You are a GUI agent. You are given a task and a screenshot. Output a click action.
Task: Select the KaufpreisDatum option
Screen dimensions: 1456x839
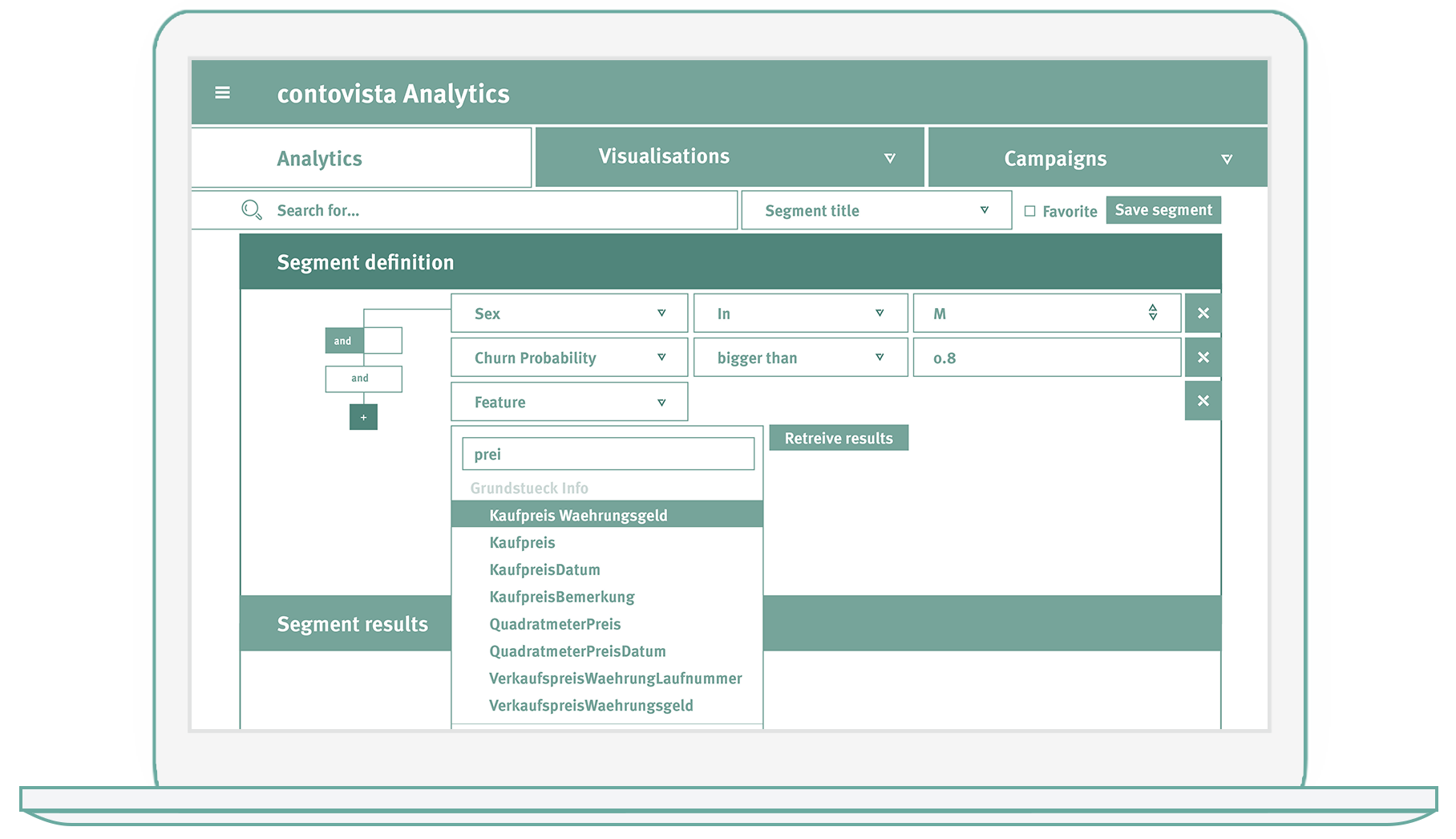[544, 569]
